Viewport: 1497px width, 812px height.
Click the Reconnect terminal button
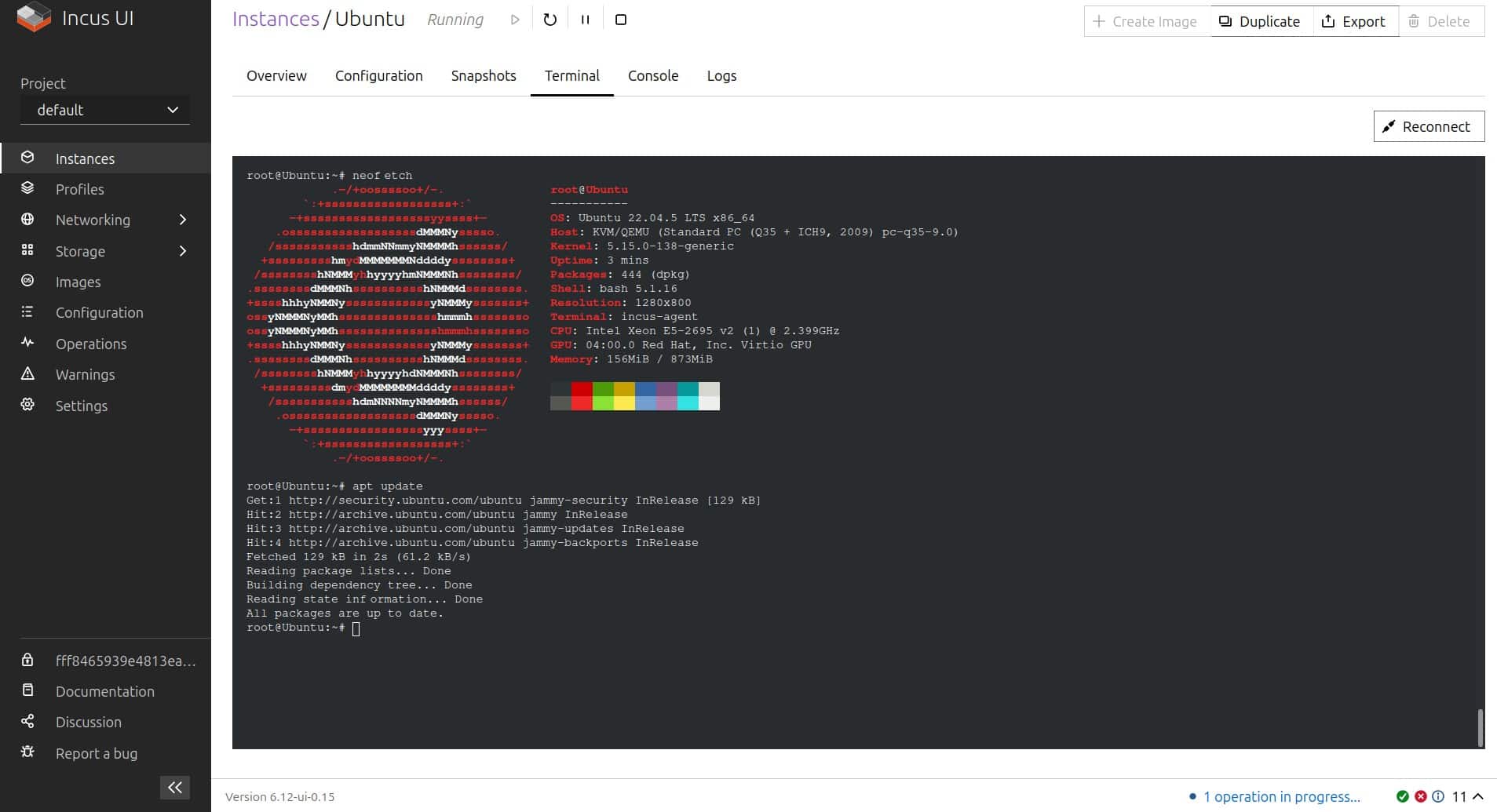[1427, 126]
